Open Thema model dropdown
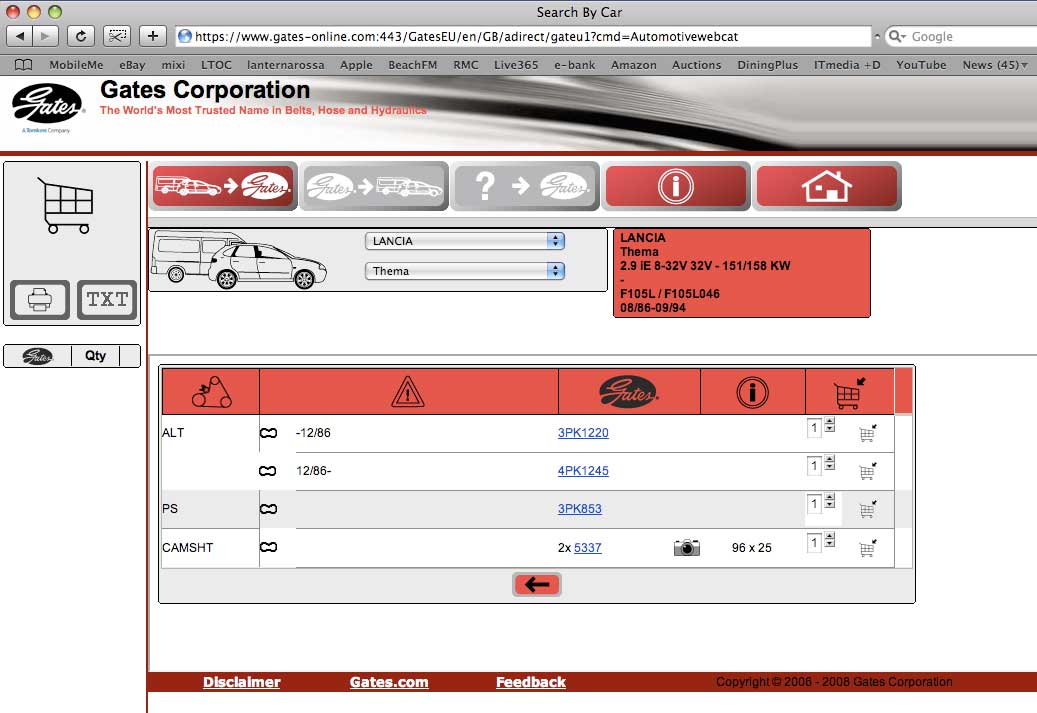Screen dimensions: 1037x713 [464, 271]
